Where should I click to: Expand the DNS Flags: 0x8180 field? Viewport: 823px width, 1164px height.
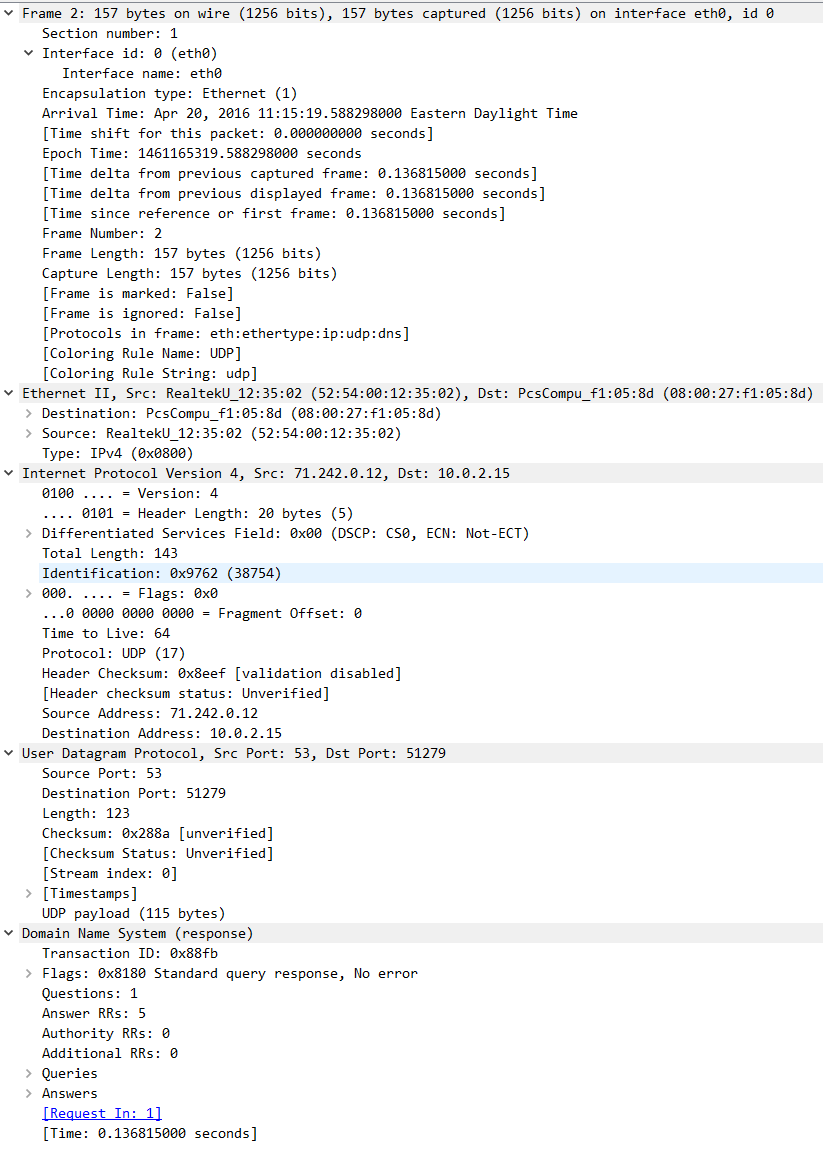[28, 973]
